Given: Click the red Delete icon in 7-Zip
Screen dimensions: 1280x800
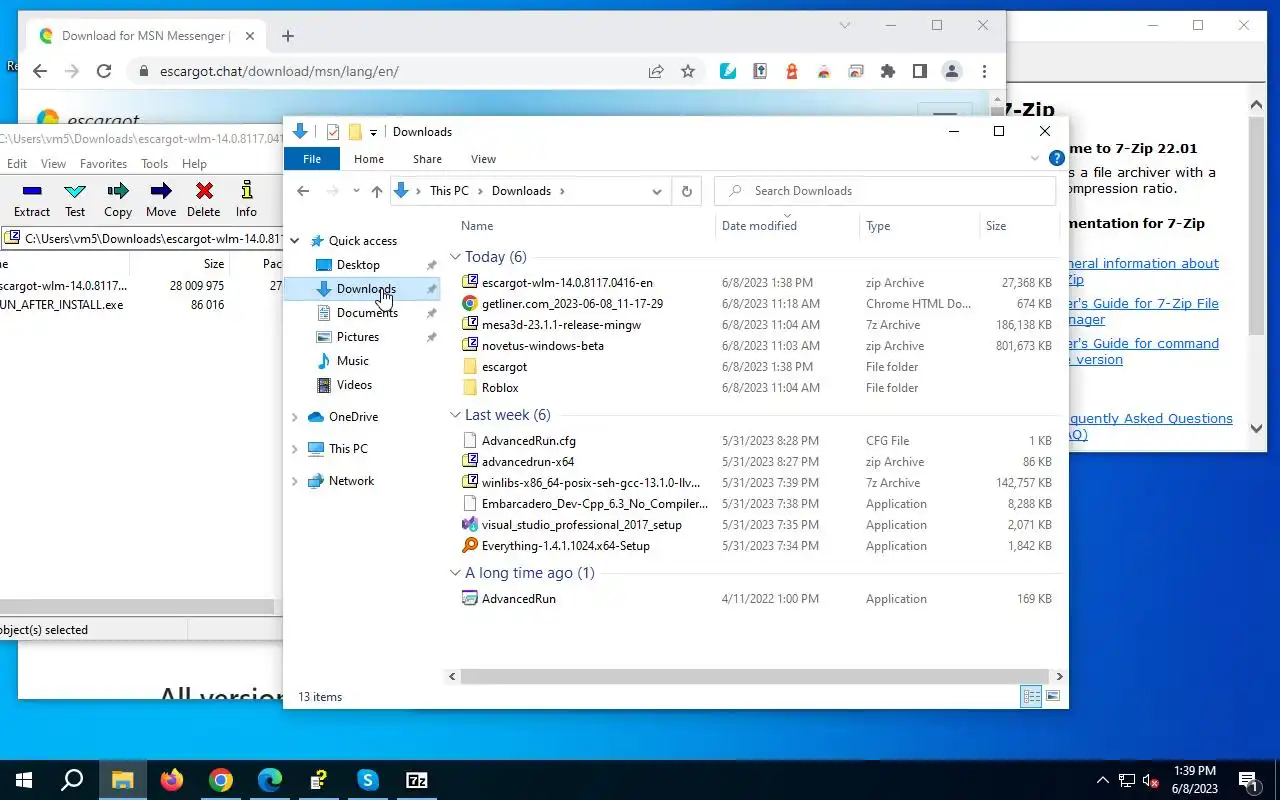Looking at the screenshot, I should coord(204,191).
